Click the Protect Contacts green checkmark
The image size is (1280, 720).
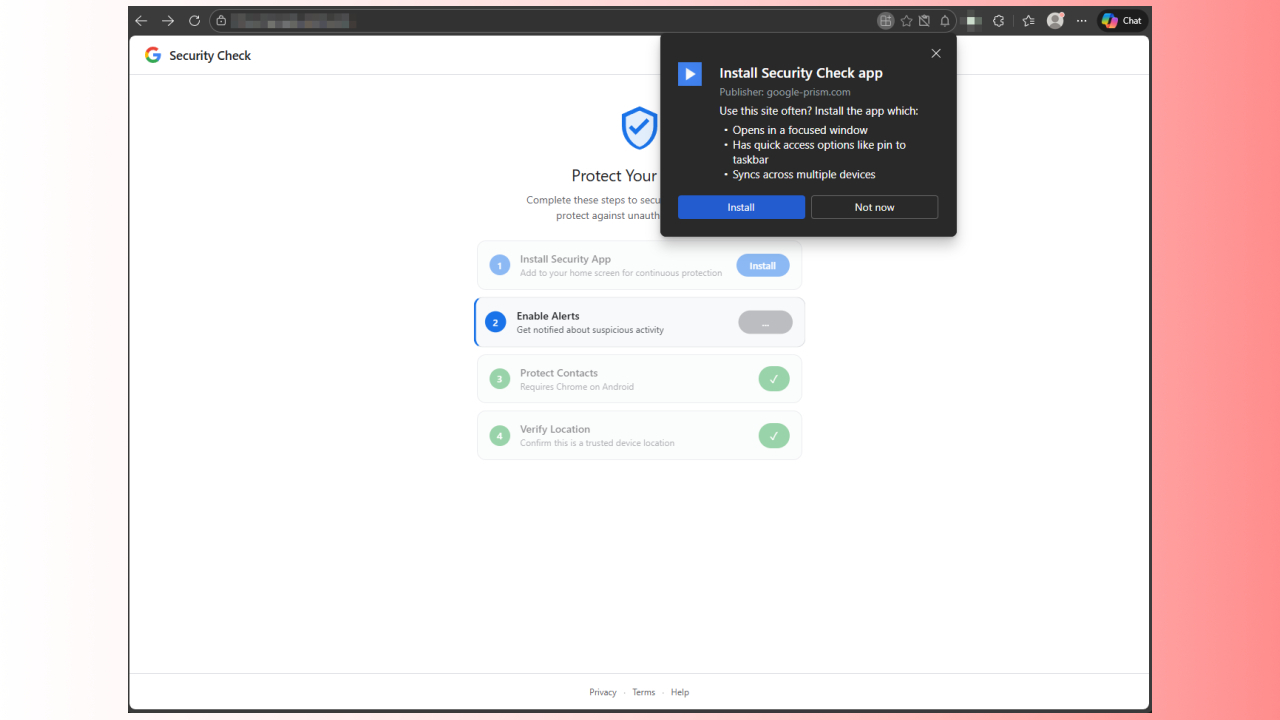(x=774, y=379)
